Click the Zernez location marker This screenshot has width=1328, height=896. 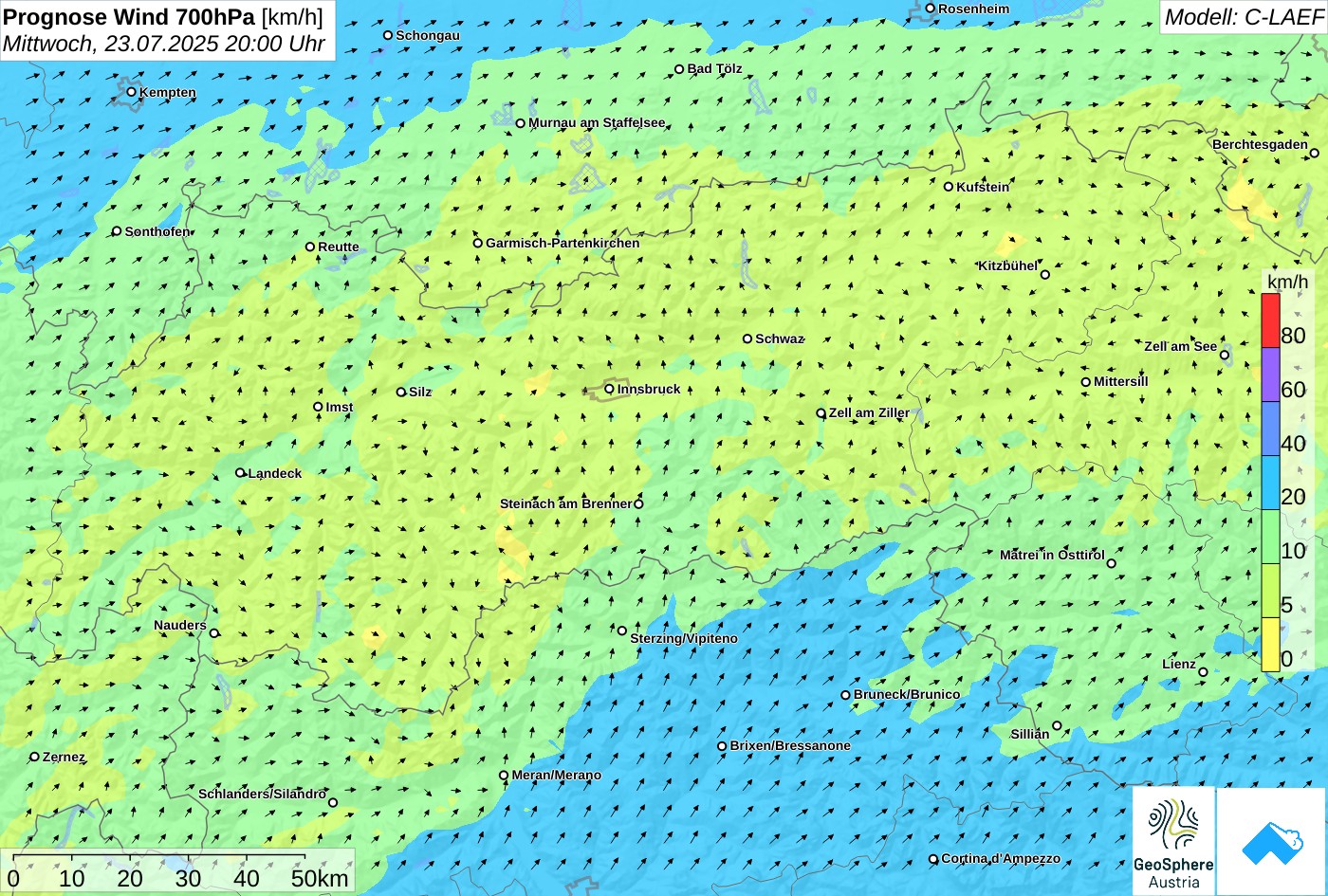pos(35,757)
